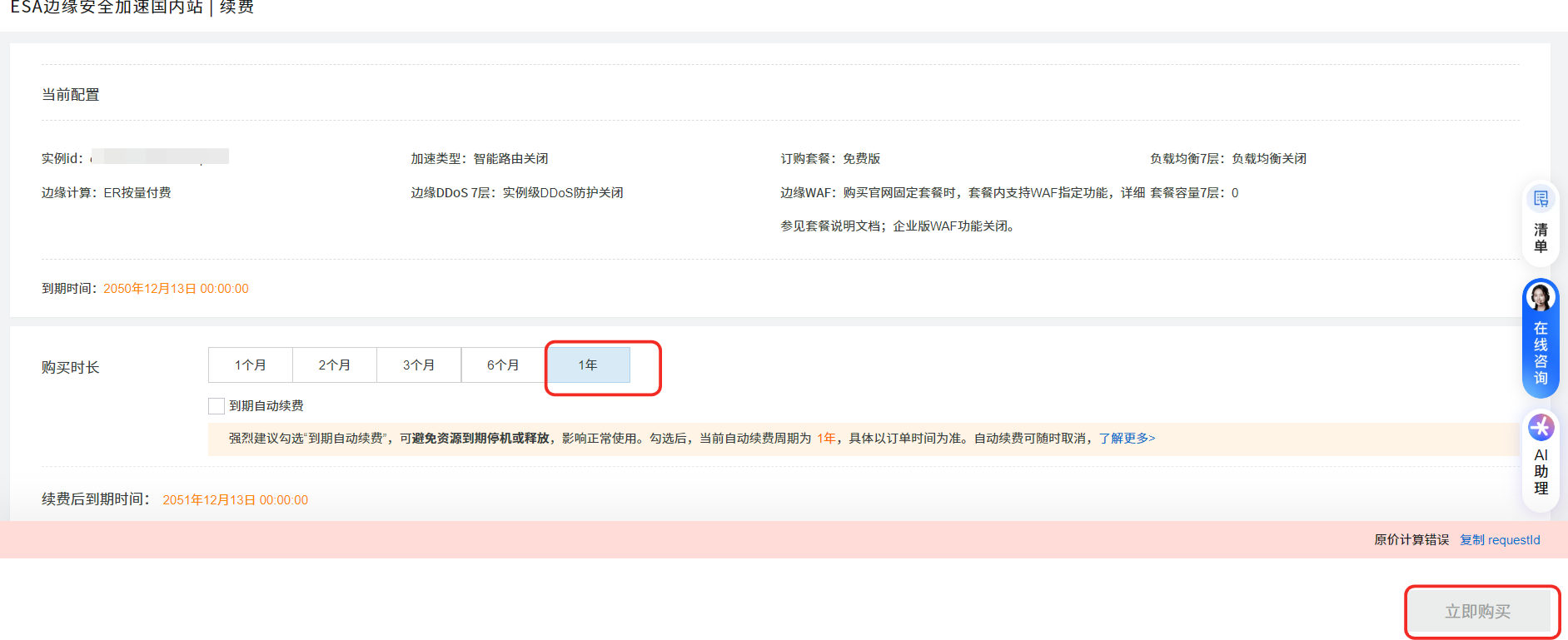
Task: Select 1个月 purchase duration
Action: 251,365
